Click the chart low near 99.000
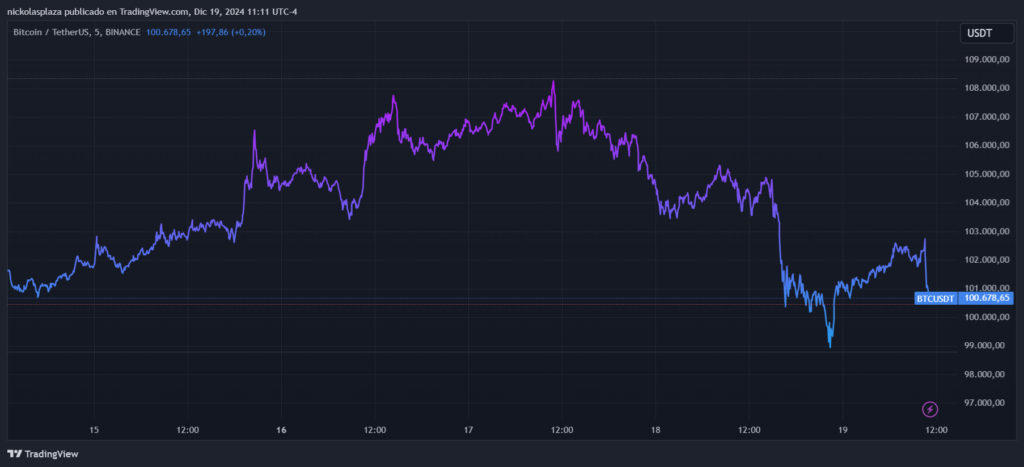Viewport: 1024px width, 467px height. [x=830, y=346]
